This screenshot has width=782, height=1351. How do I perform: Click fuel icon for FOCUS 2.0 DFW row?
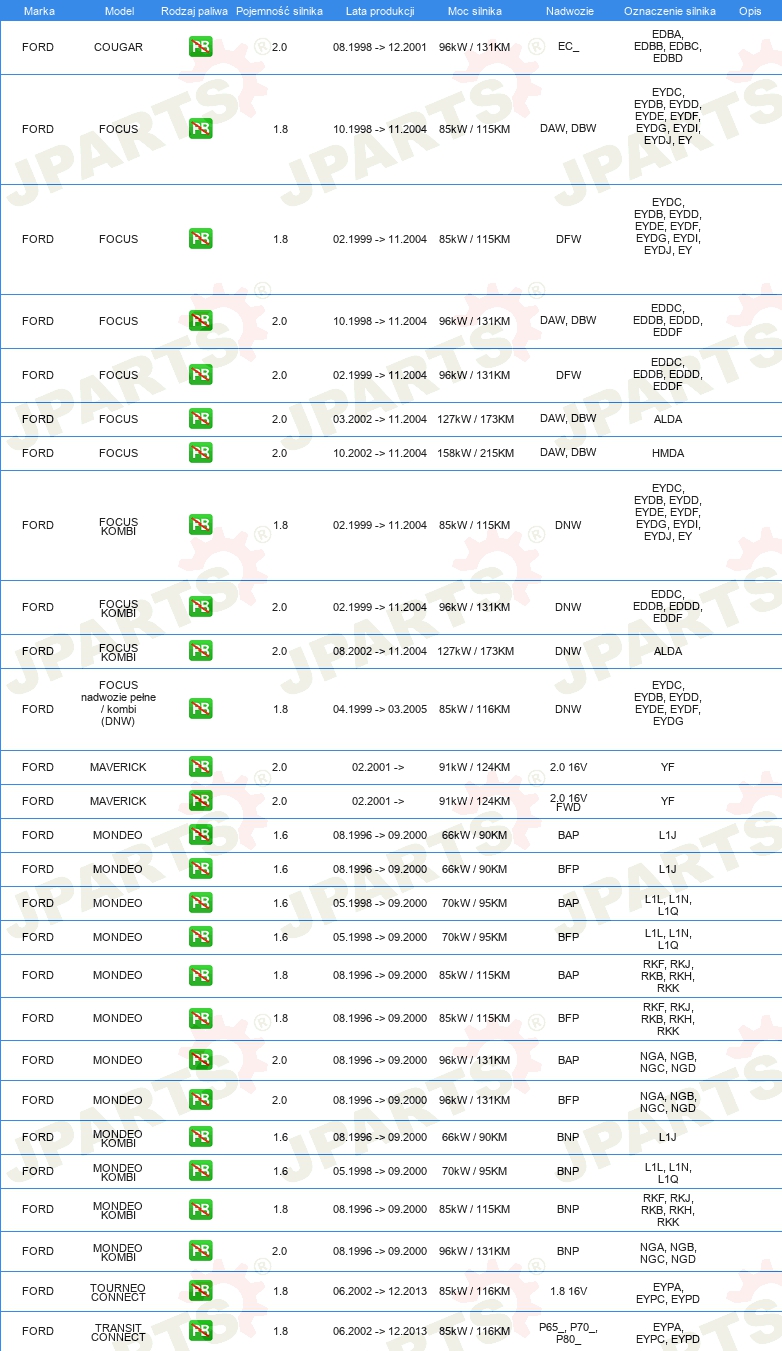[201, 375]
